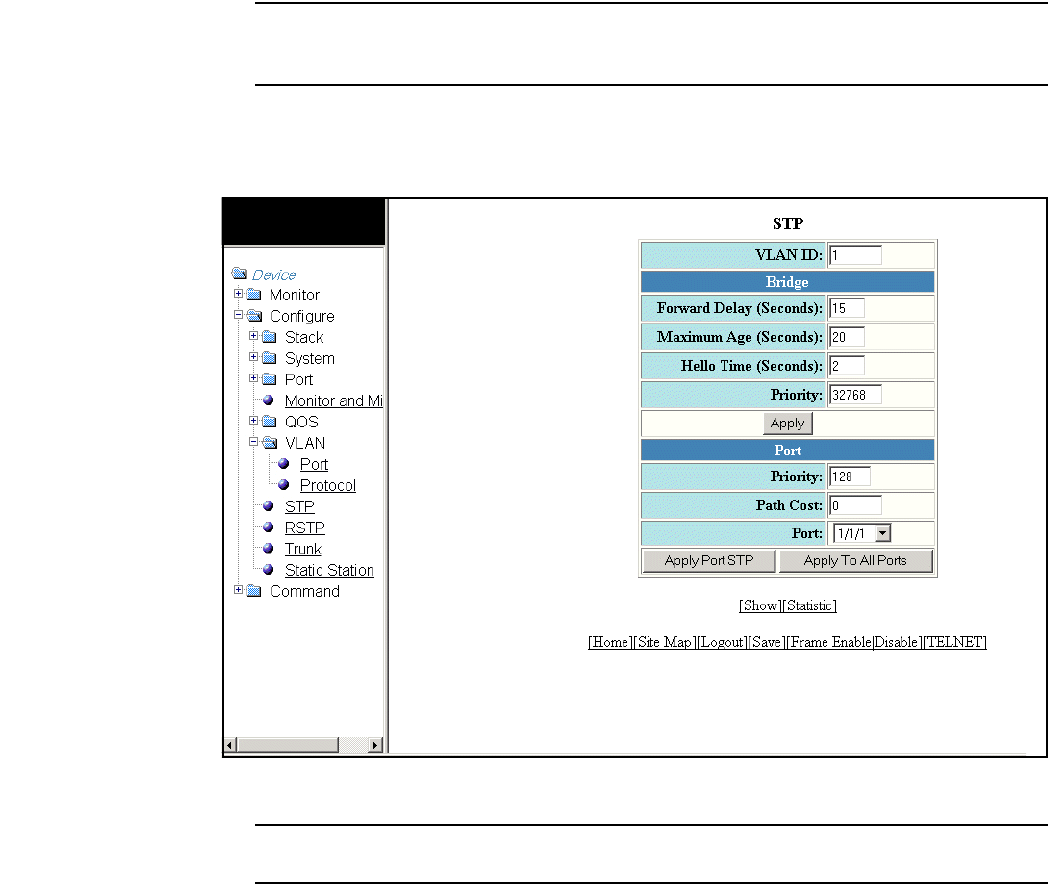Collapse the VLAN tree node

pos(253,442)
